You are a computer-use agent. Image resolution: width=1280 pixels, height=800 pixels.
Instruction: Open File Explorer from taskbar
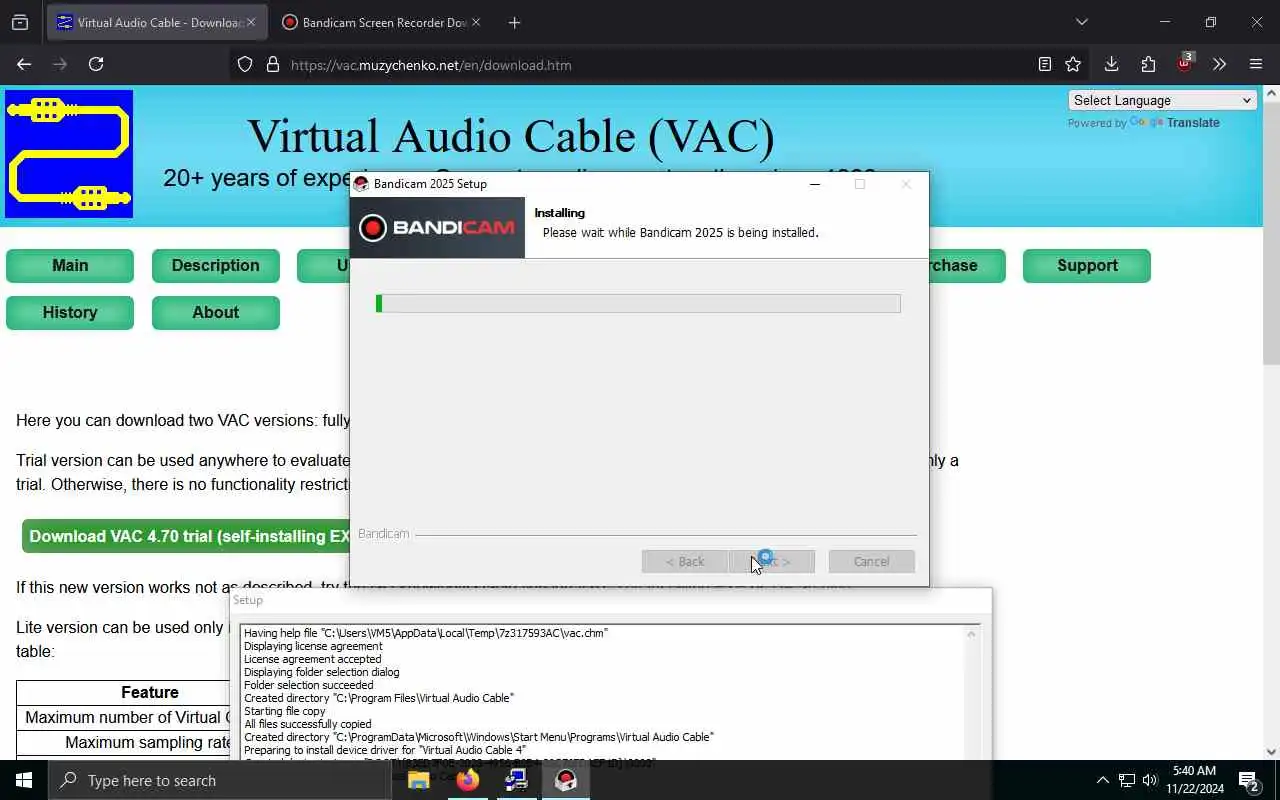pos(419,780)
